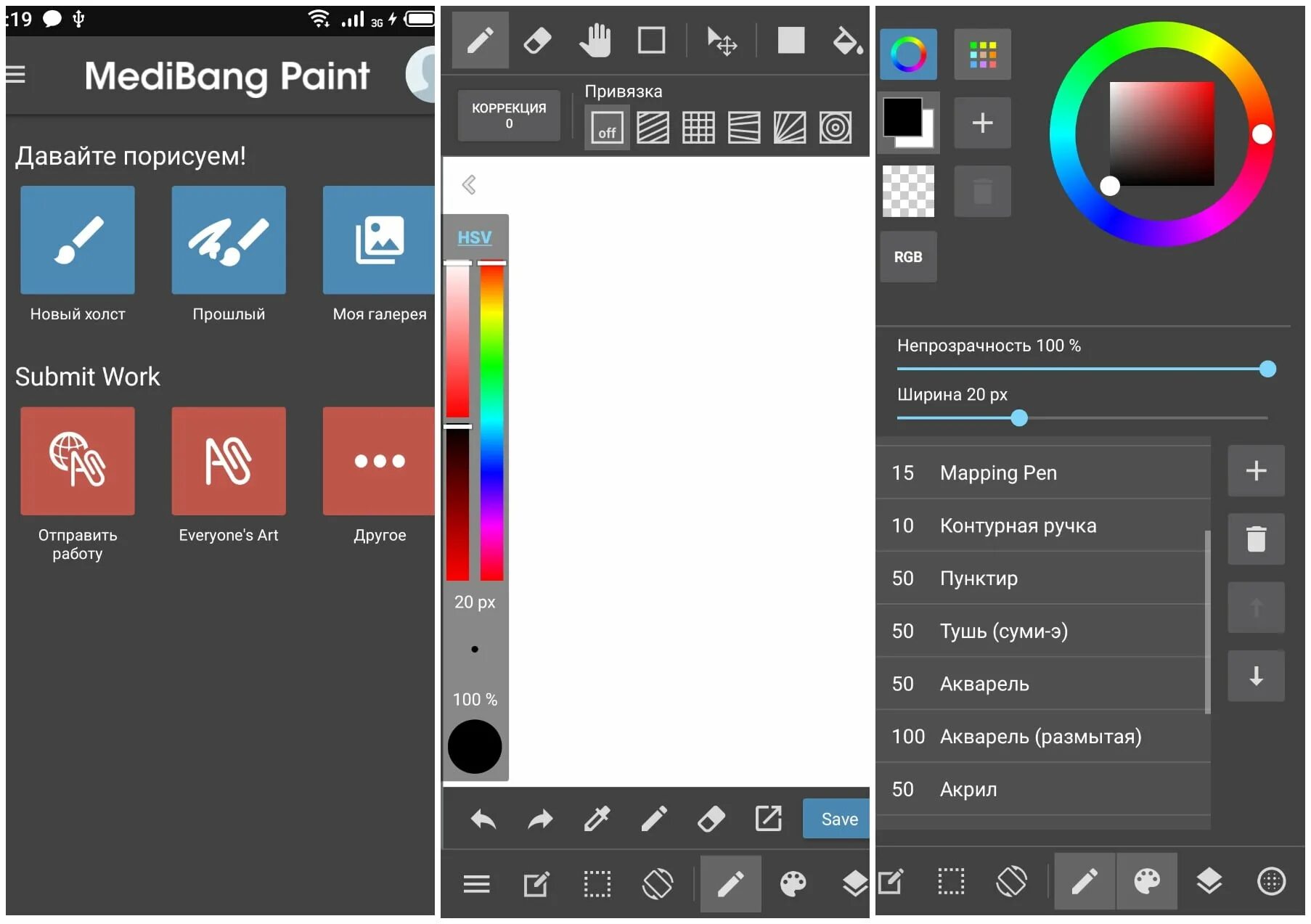Choose the Акварель brush
Viewport: 1311px width, 924px height.
pyautogui.click(x=1043, y=684)
